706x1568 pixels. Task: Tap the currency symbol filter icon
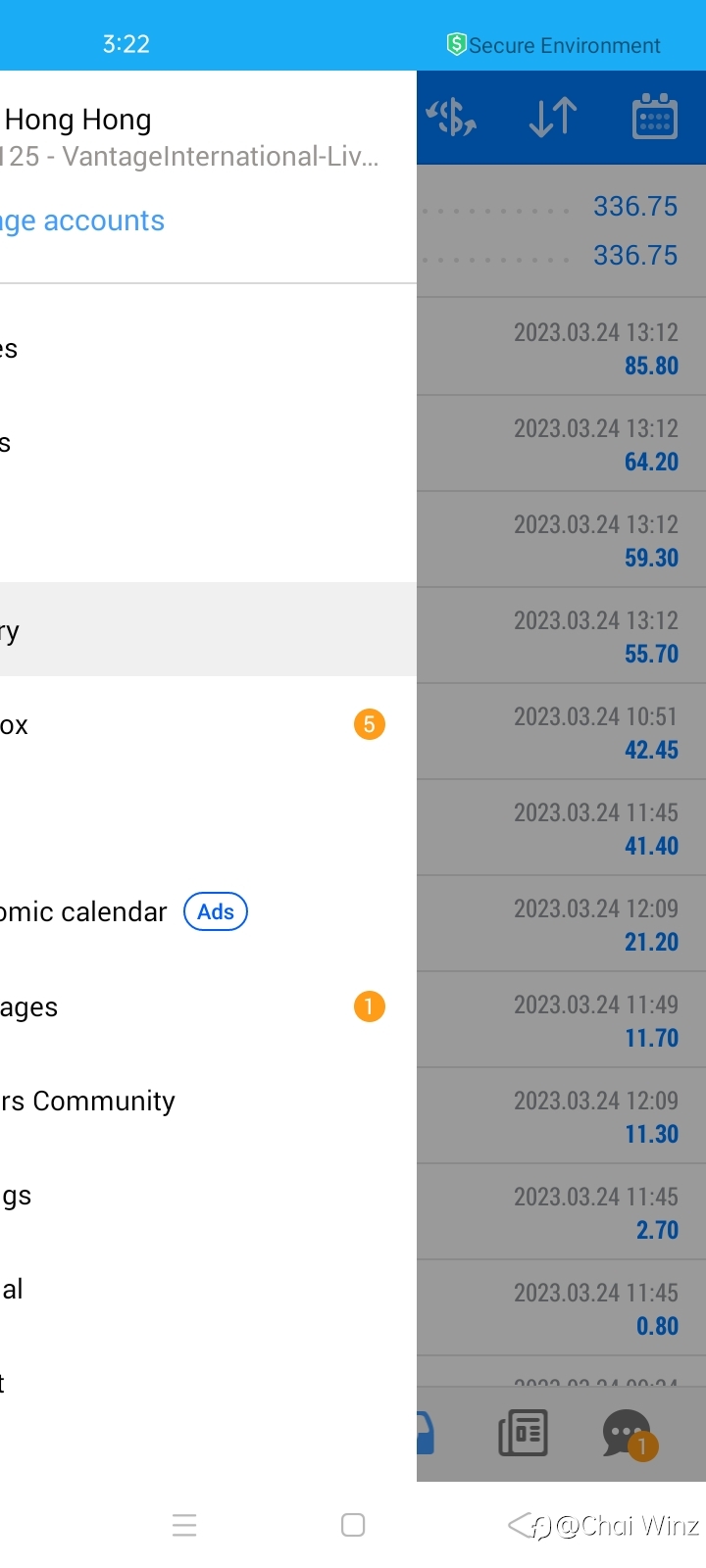(x=451, y=118)
